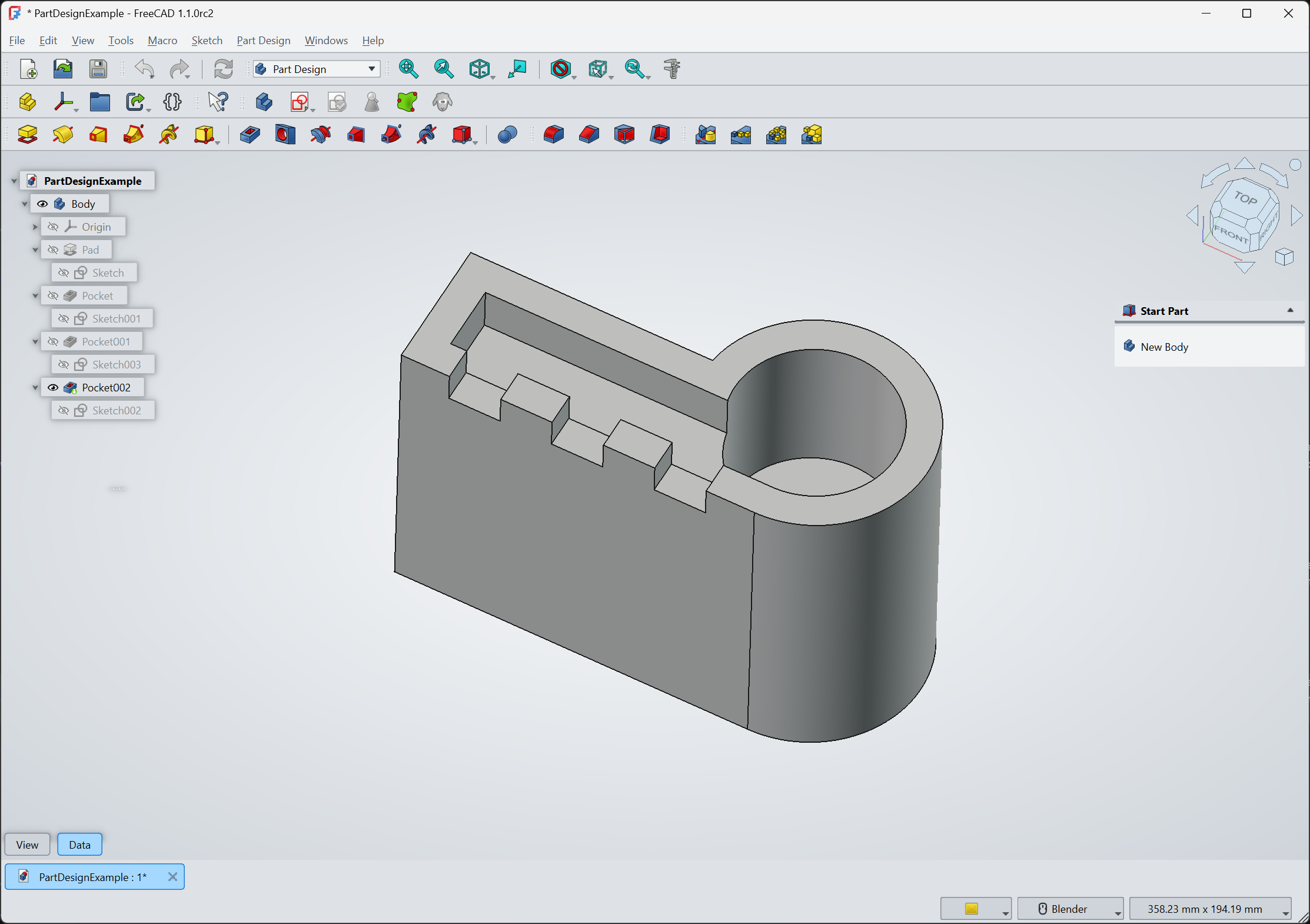Click the Chamfer tool icon
Image resolution: width=1310 pixels, height=924 pixels.
[588, 135]
